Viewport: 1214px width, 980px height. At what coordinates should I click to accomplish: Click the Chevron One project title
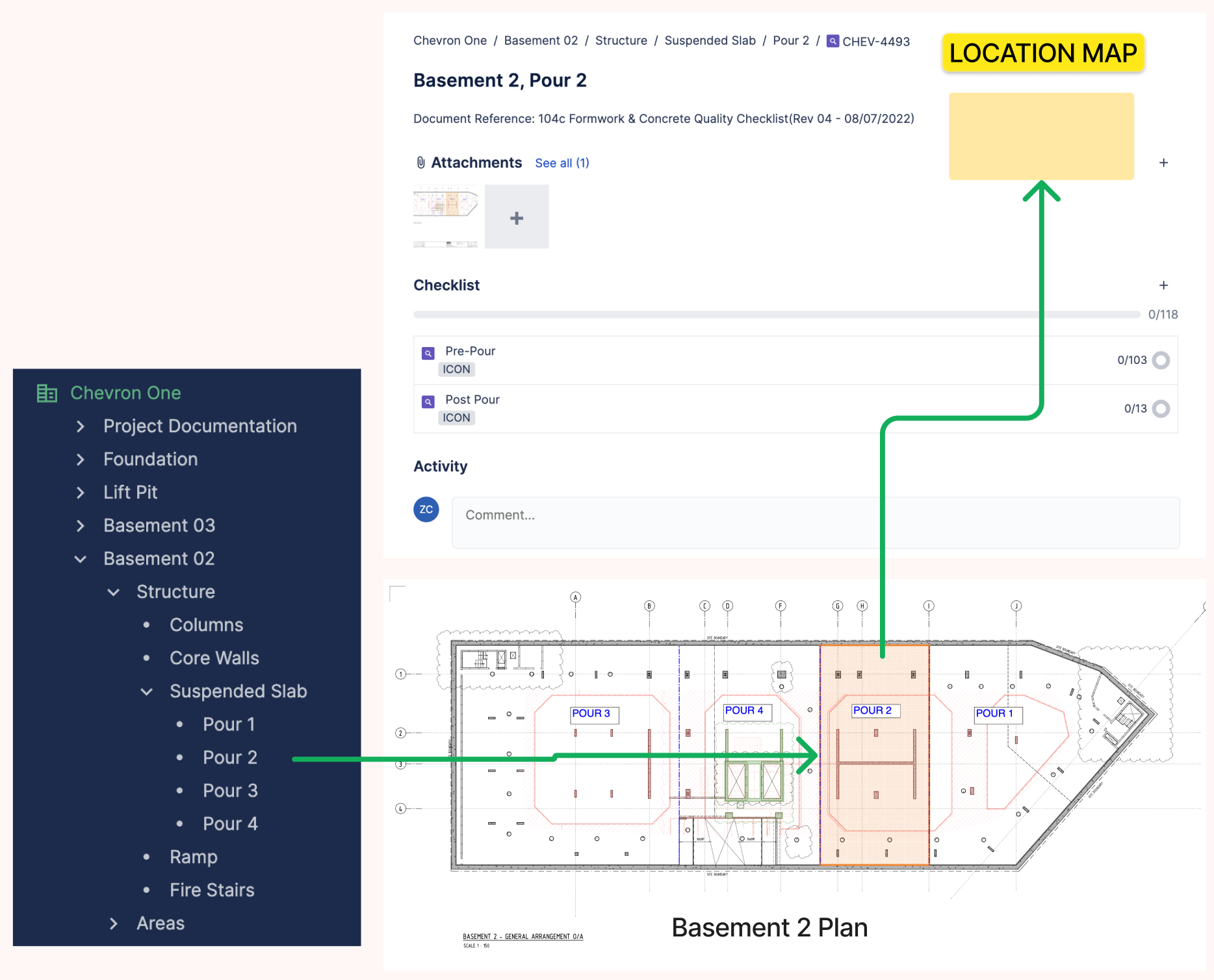[125, 393]
